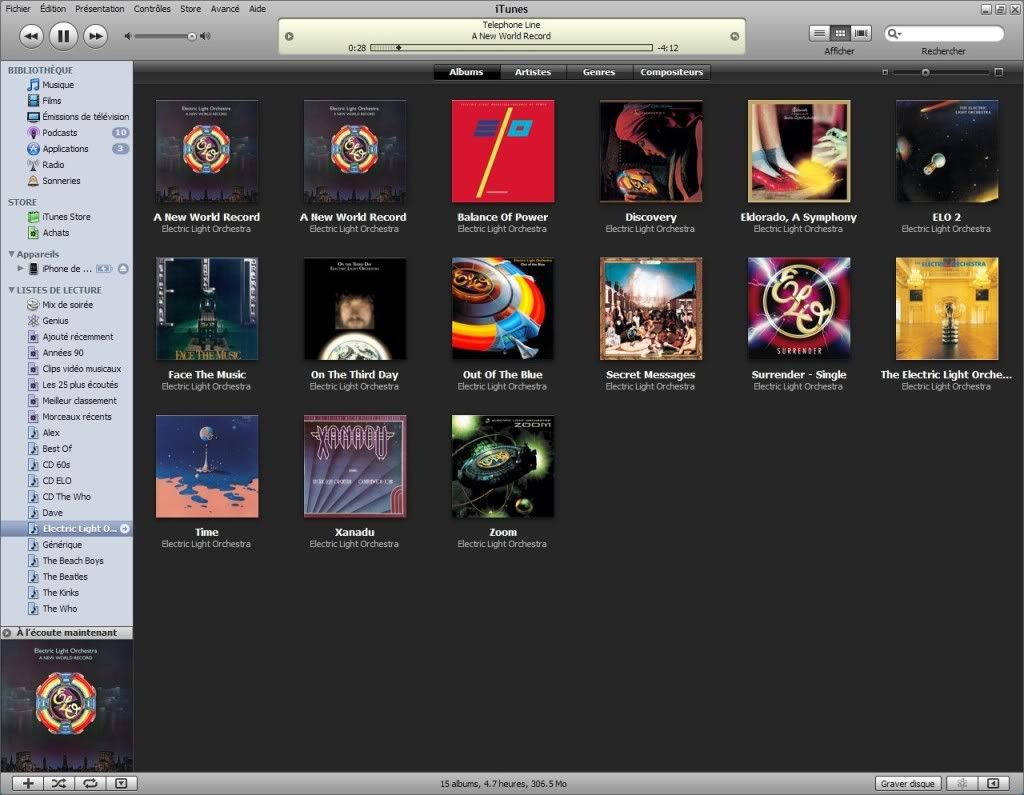Click the add playlist plus button
This screenshot has height=795, width=1024.
pyautogui.click(x=28, y=783)
